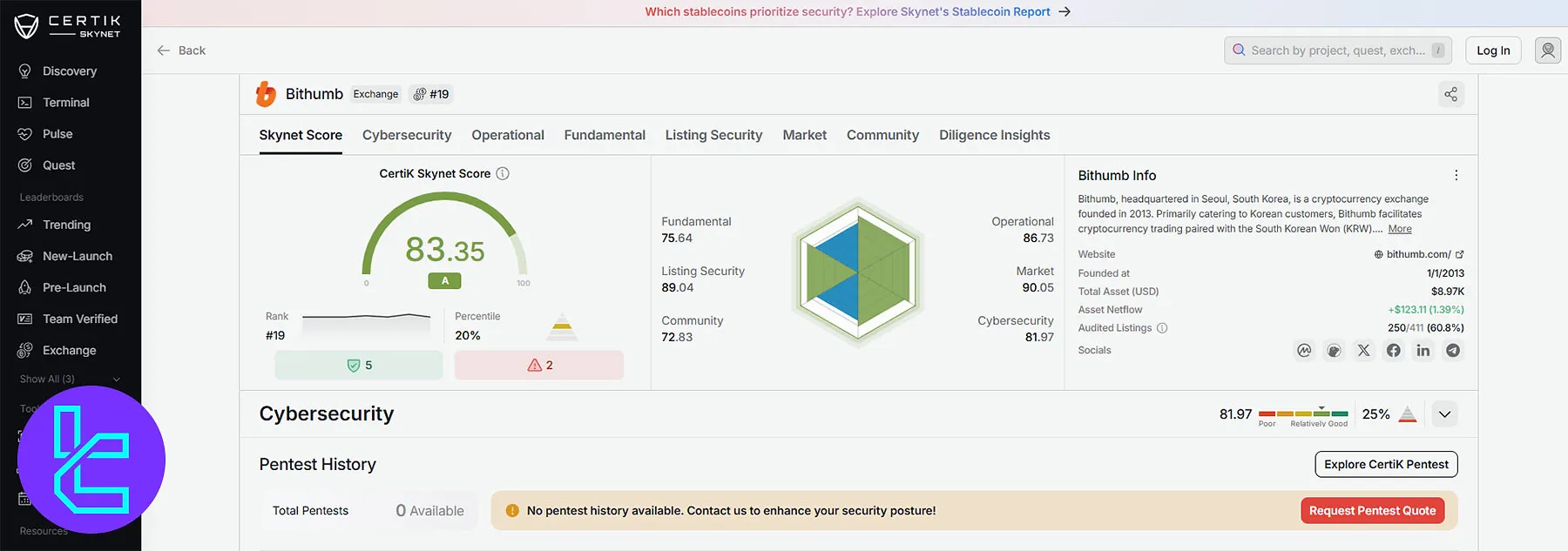Click the 83.35 score gauge
Image resolution: width=1568 pixels, height=551 pixels.
(444, 239)
